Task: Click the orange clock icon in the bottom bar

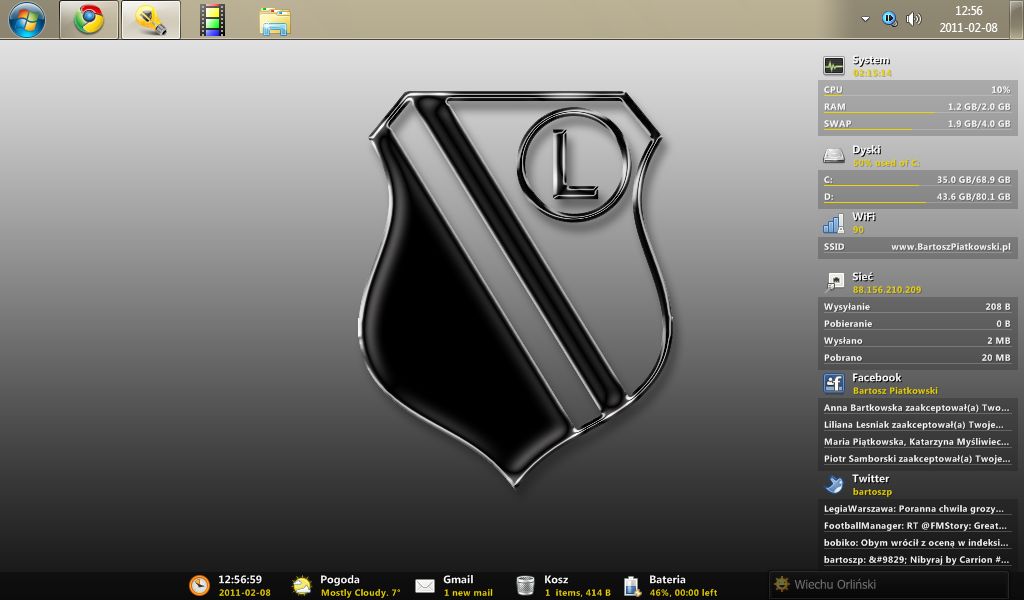Action: pyautogui.click(x=199, y=586)
